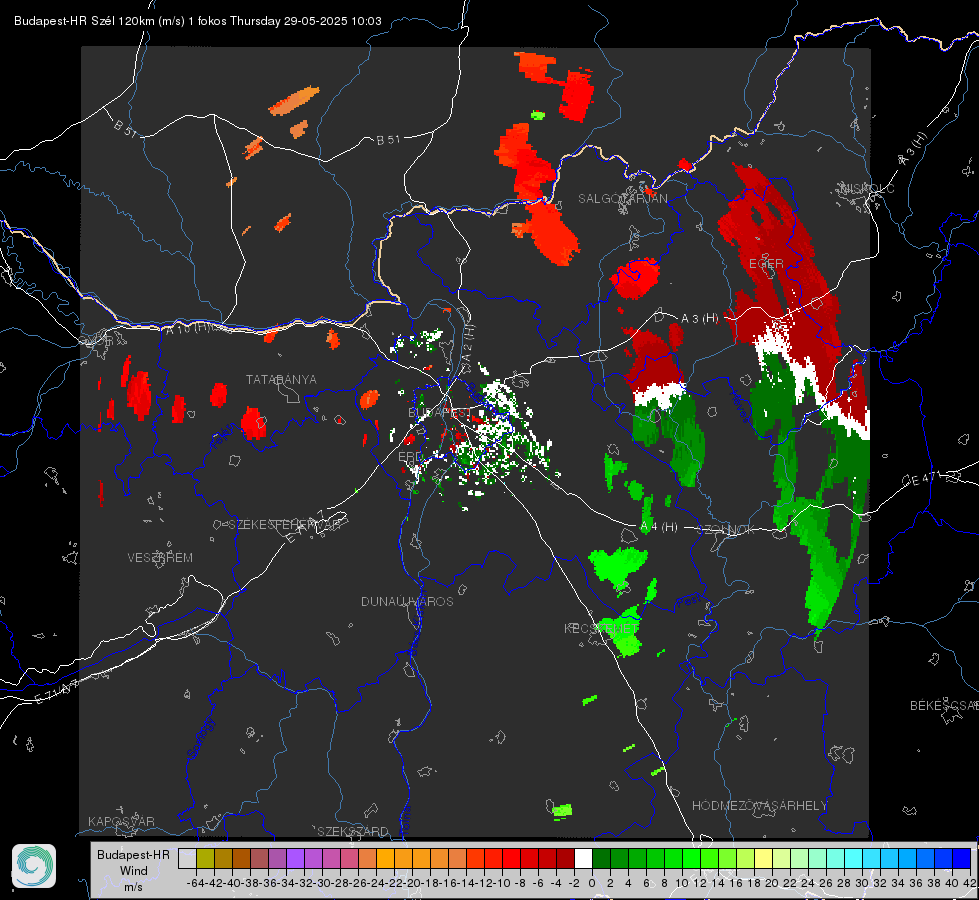Click the 'Somogy' county label

[200, 738]
